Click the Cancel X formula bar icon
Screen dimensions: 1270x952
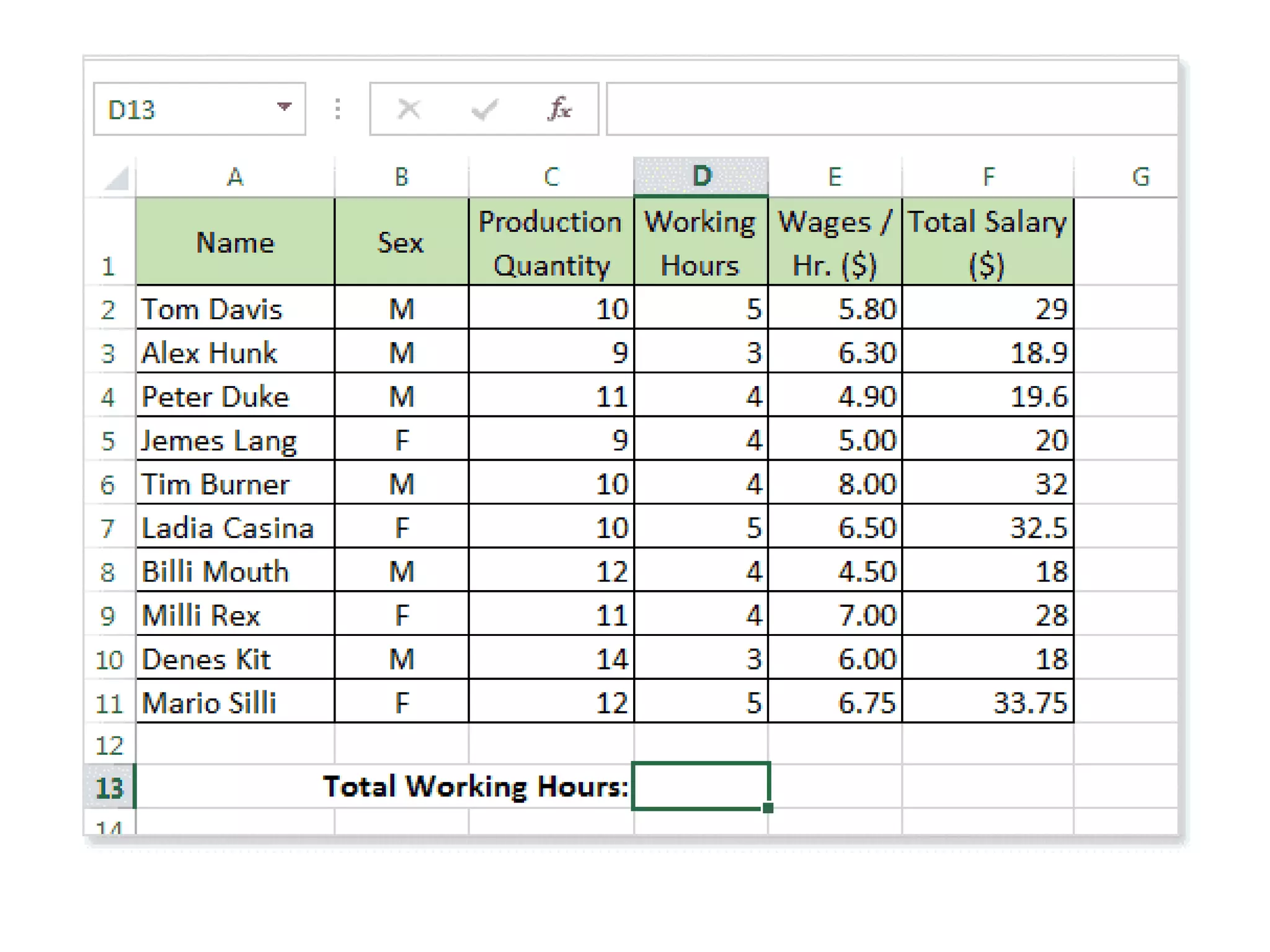click(x=409, y=109)
